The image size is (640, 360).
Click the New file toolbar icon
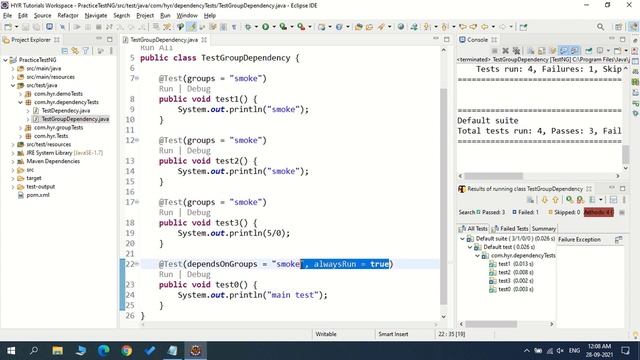click(x=8, y=27)
